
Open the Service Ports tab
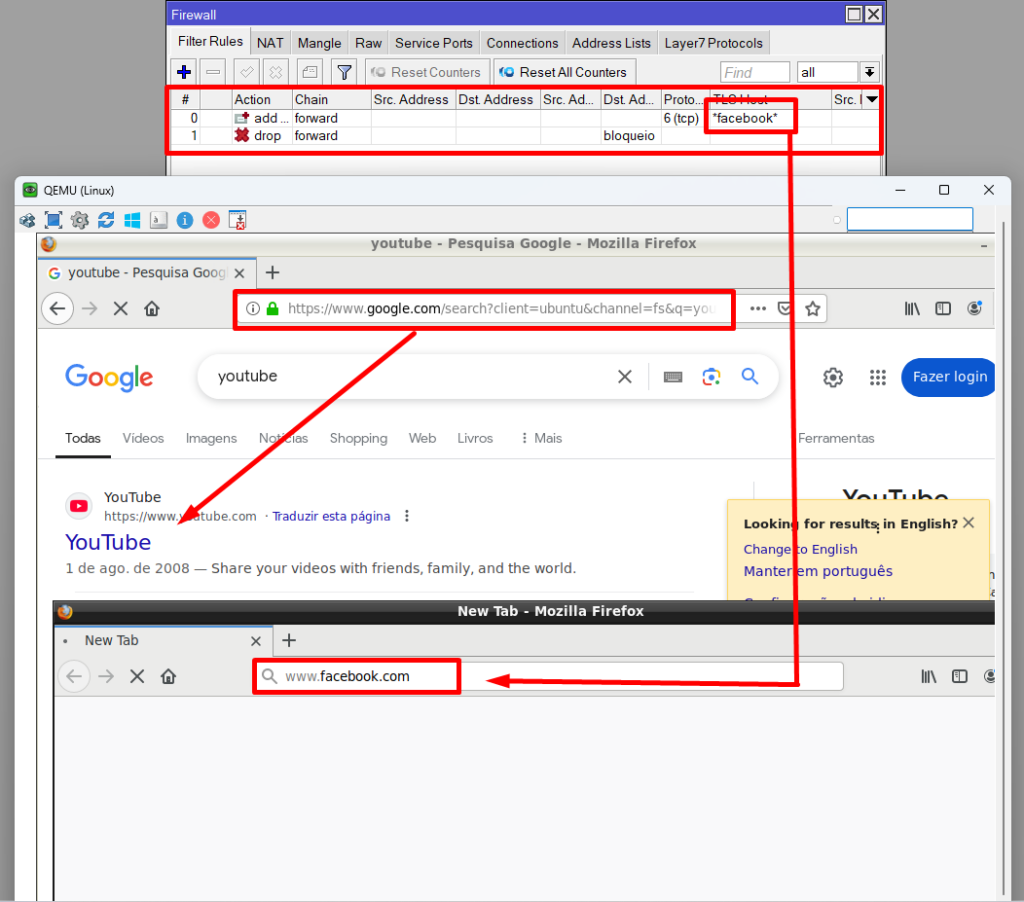coord(434,43)
